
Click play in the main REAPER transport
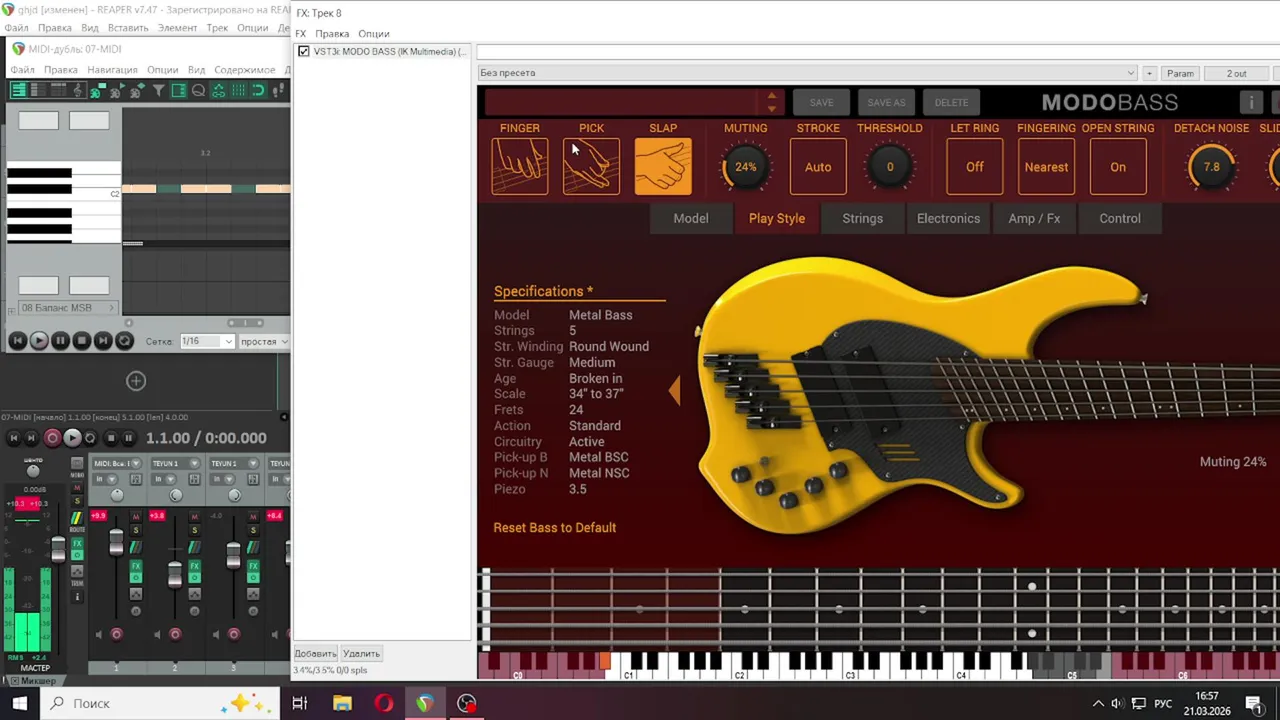(x=72, y=438)
